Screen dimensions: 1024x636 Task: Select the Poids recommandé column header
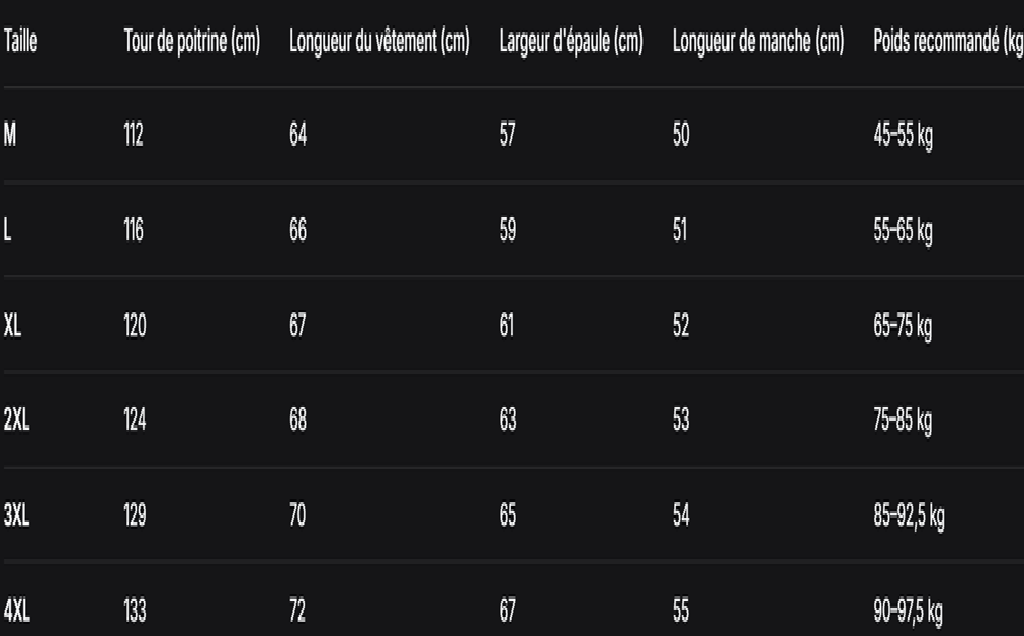click(x=948, y=42)
